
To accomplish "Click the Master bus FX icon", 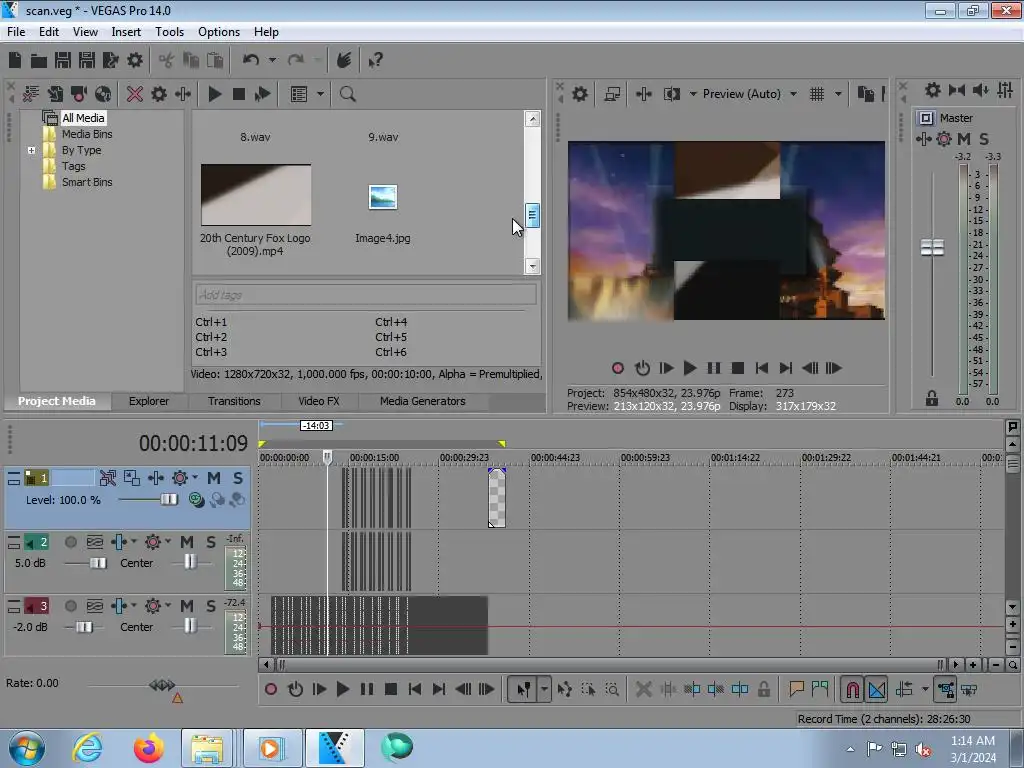I will (x=923, y=139).
